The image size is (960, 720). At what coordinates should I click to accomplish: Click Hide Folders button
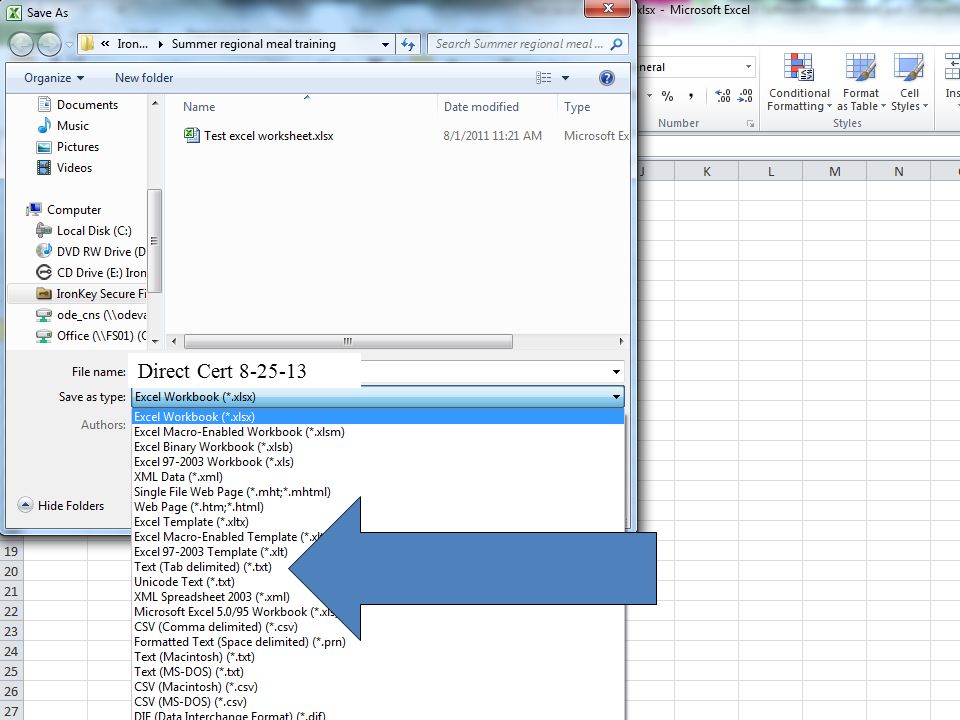tap(61, 506)
